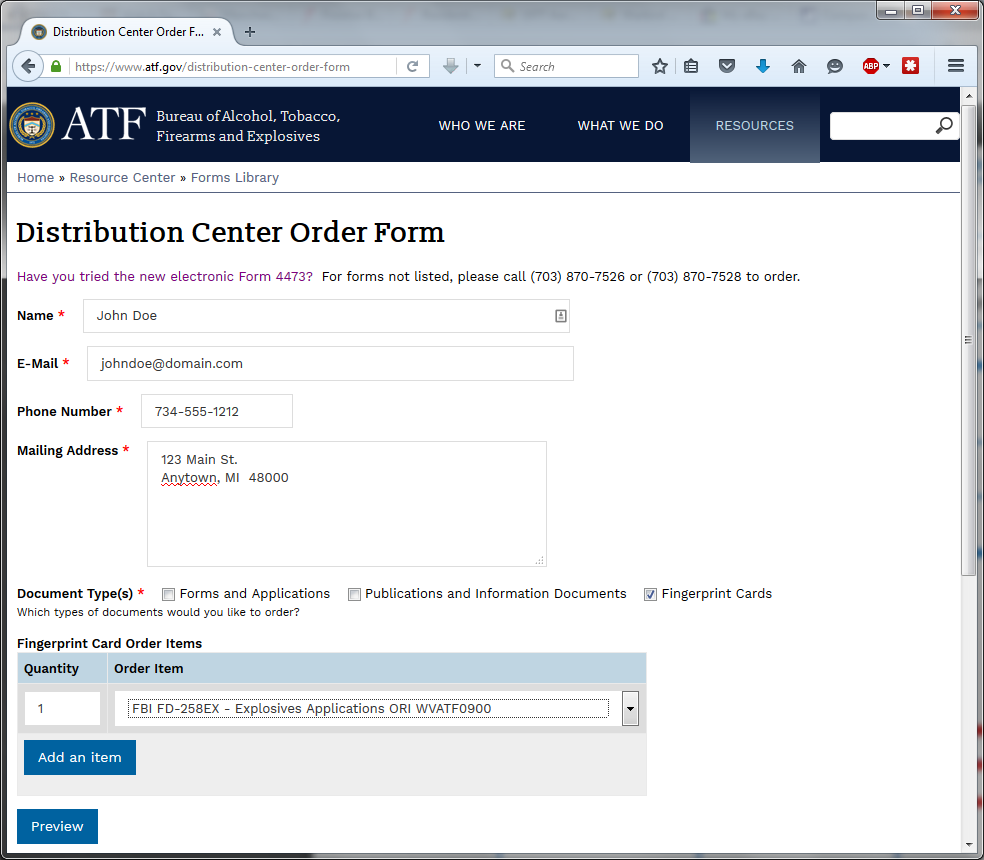Go to browser home page icon
This screenshot has height=860, width=984.
799,67
